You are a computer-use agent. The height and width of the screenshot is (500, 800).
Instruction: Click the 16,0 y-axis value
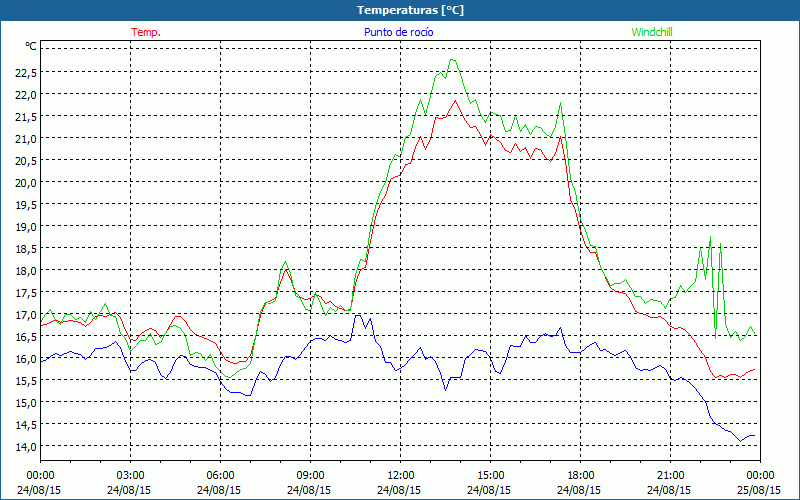point(26,359)
